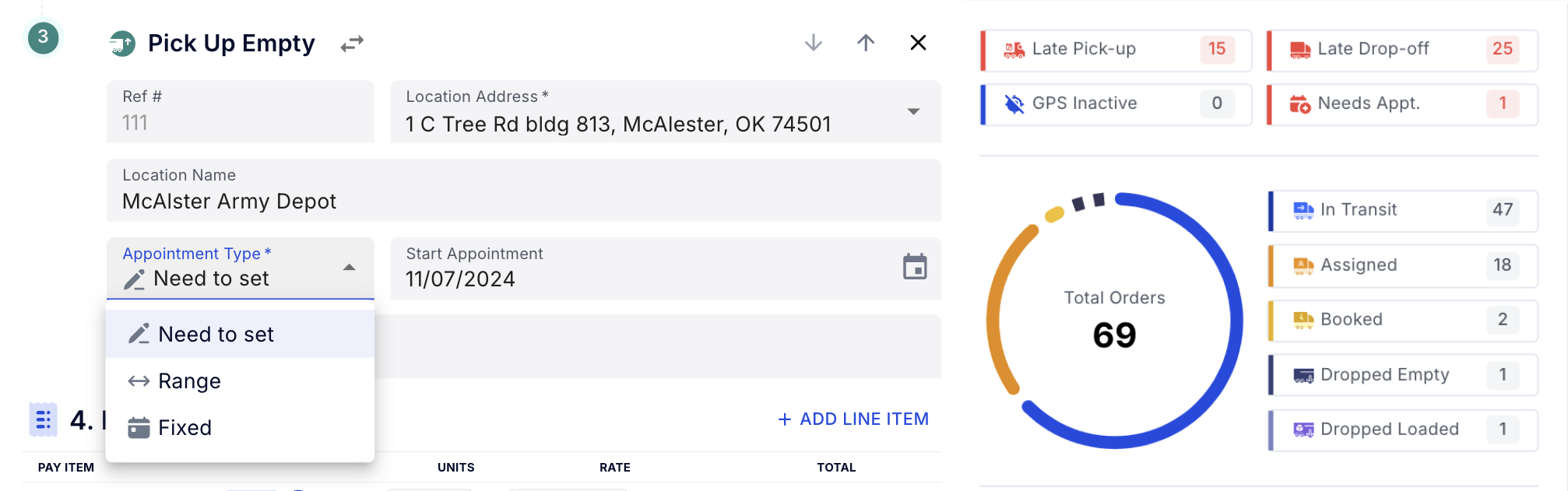Choose Range appointment type
Screen dimensions: 1568x491
coord(190,381)
